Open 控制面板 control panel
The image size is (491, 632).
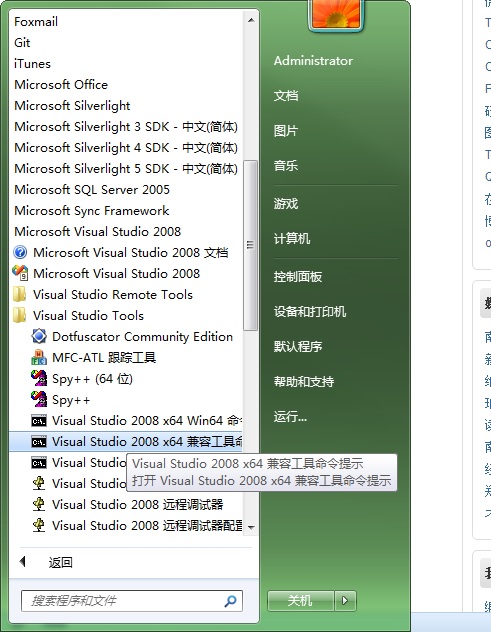pos(298,276)
